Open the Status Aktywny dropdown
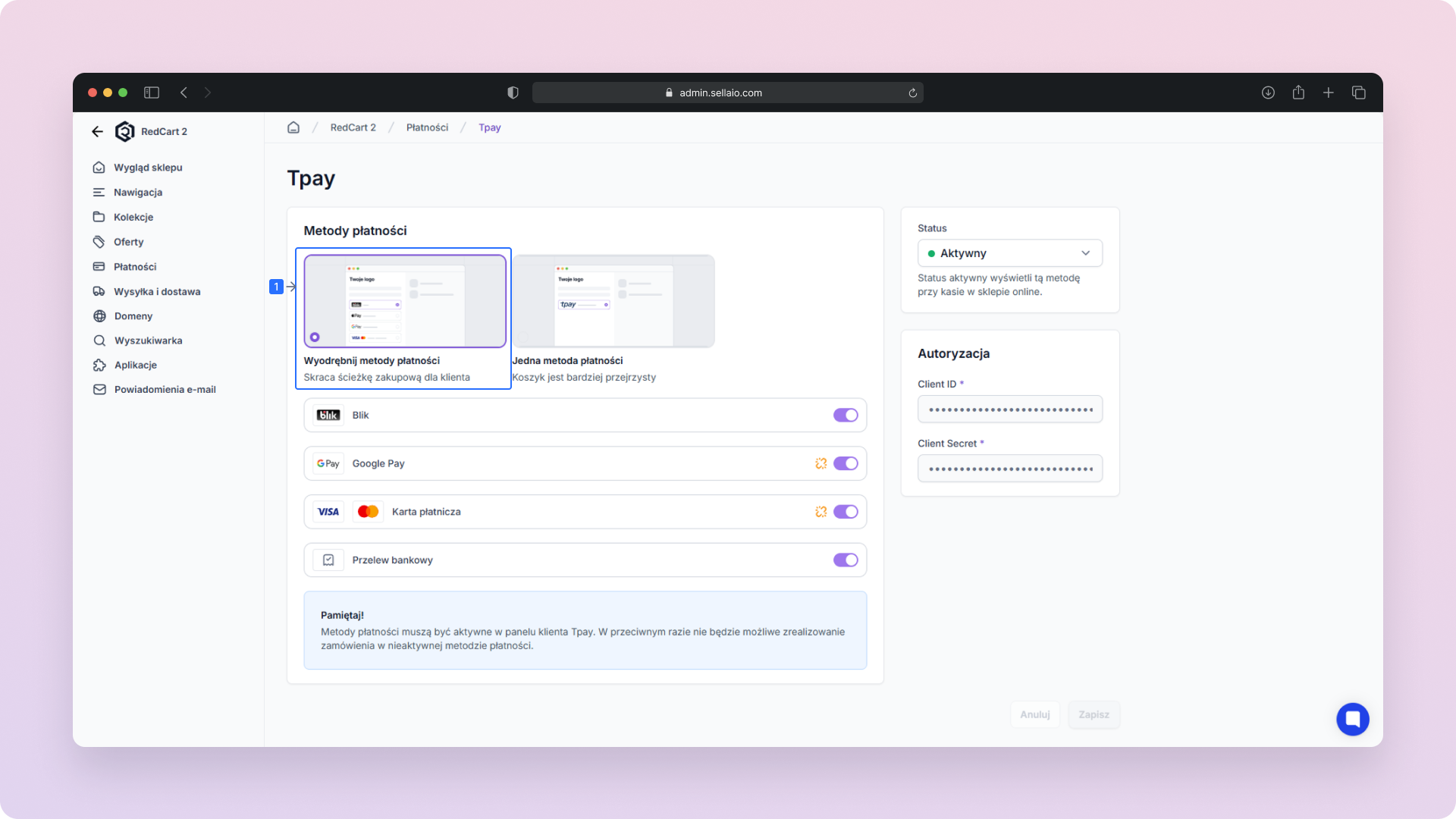 (x=1009, y=253)
